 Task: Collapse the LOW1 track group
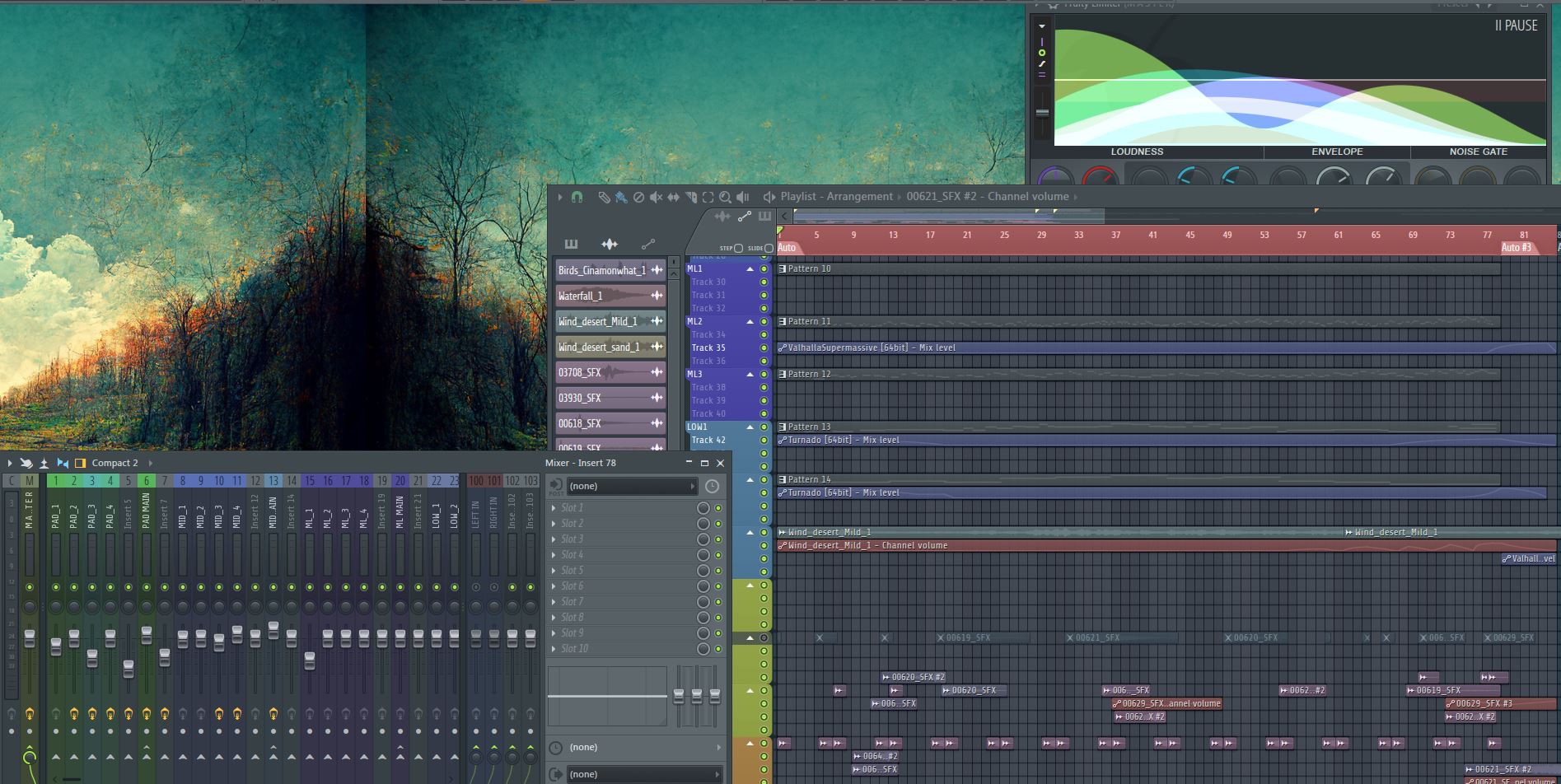pos(750,427)
